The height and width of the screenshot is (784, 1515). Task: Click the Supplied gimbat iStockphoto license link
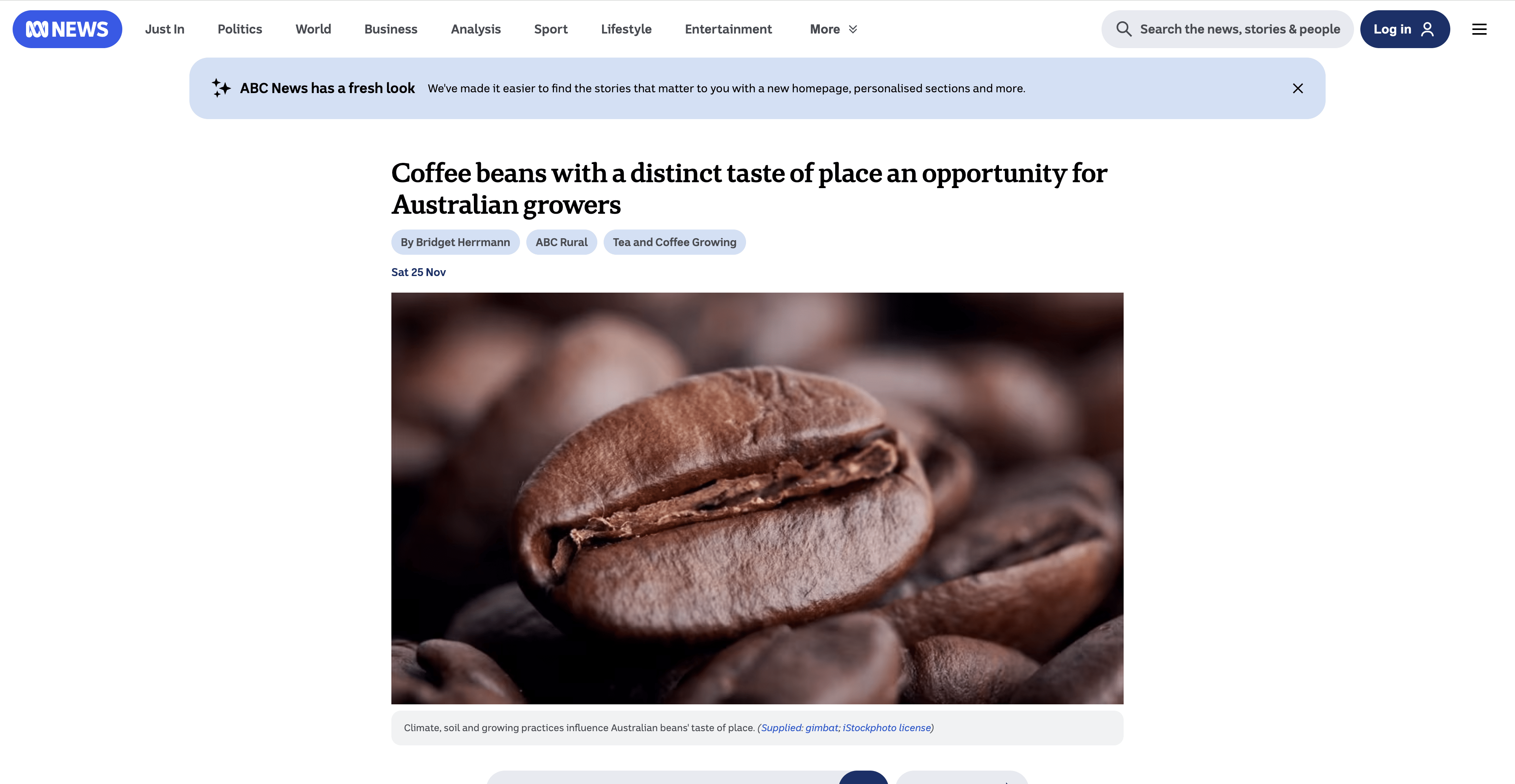point(846,728)
